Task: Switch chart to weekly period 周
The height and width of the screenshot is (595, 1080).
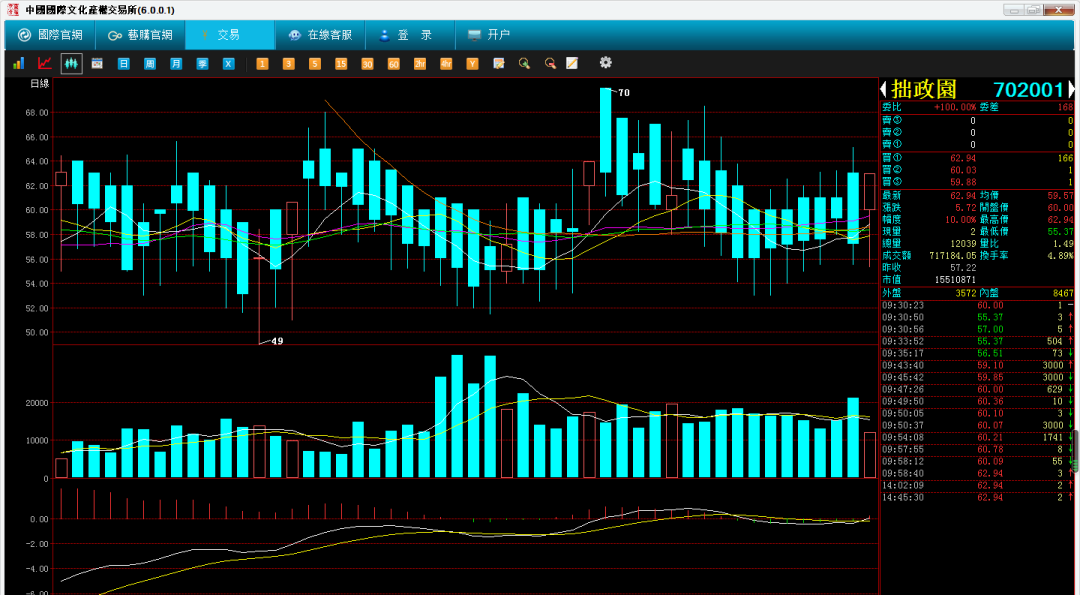Action: [x=149, y=63]
